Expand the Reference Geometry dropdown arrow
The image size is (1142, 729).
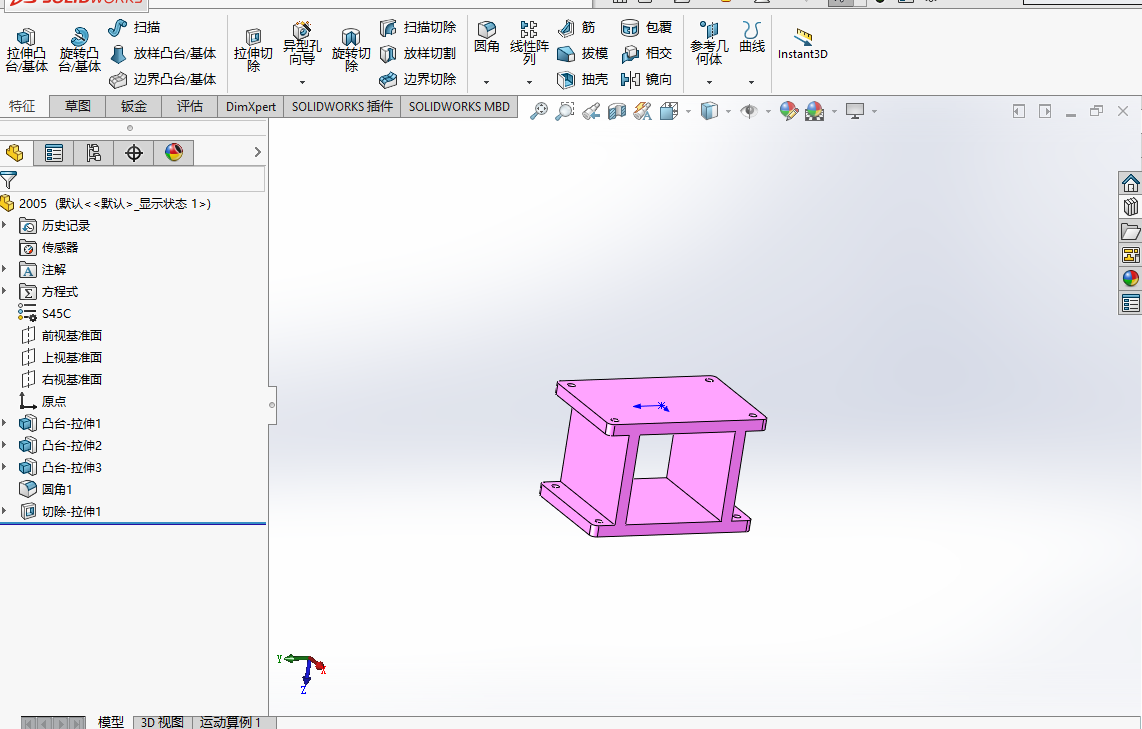(x=709, y=82)
